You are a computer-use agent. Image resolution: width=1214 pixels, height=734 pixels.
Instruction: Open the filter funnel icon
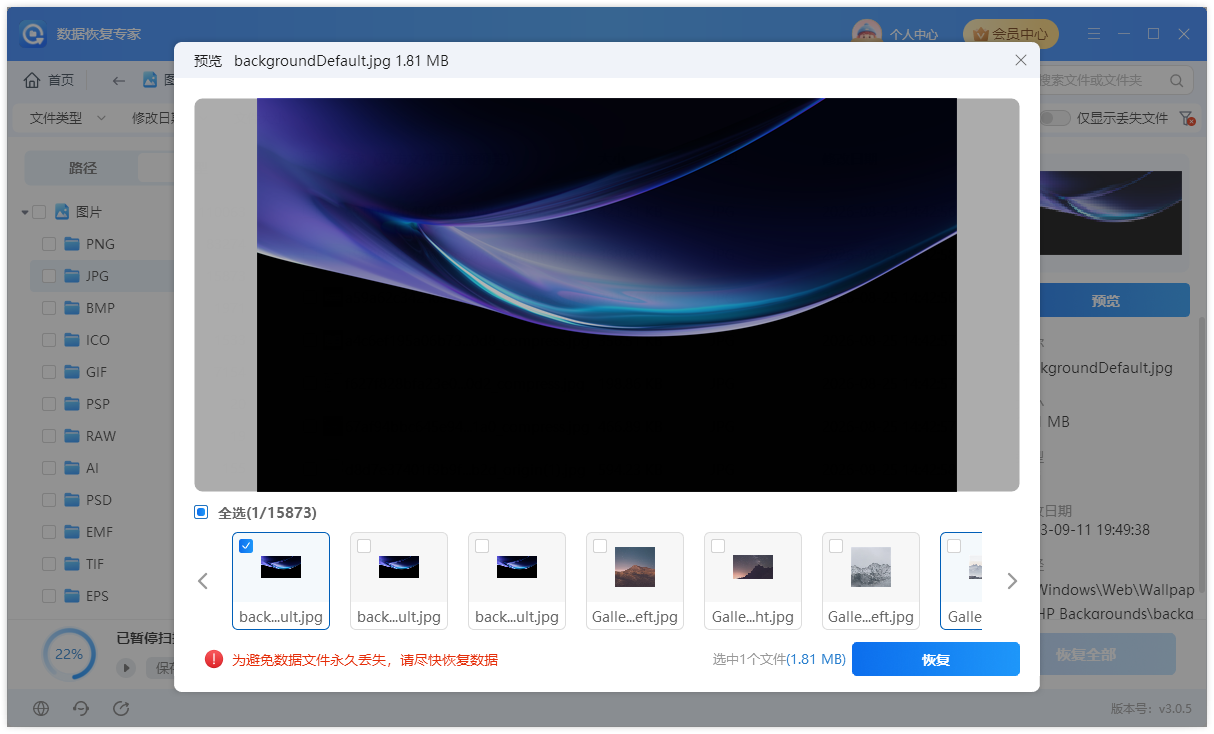pos(1187,118)
